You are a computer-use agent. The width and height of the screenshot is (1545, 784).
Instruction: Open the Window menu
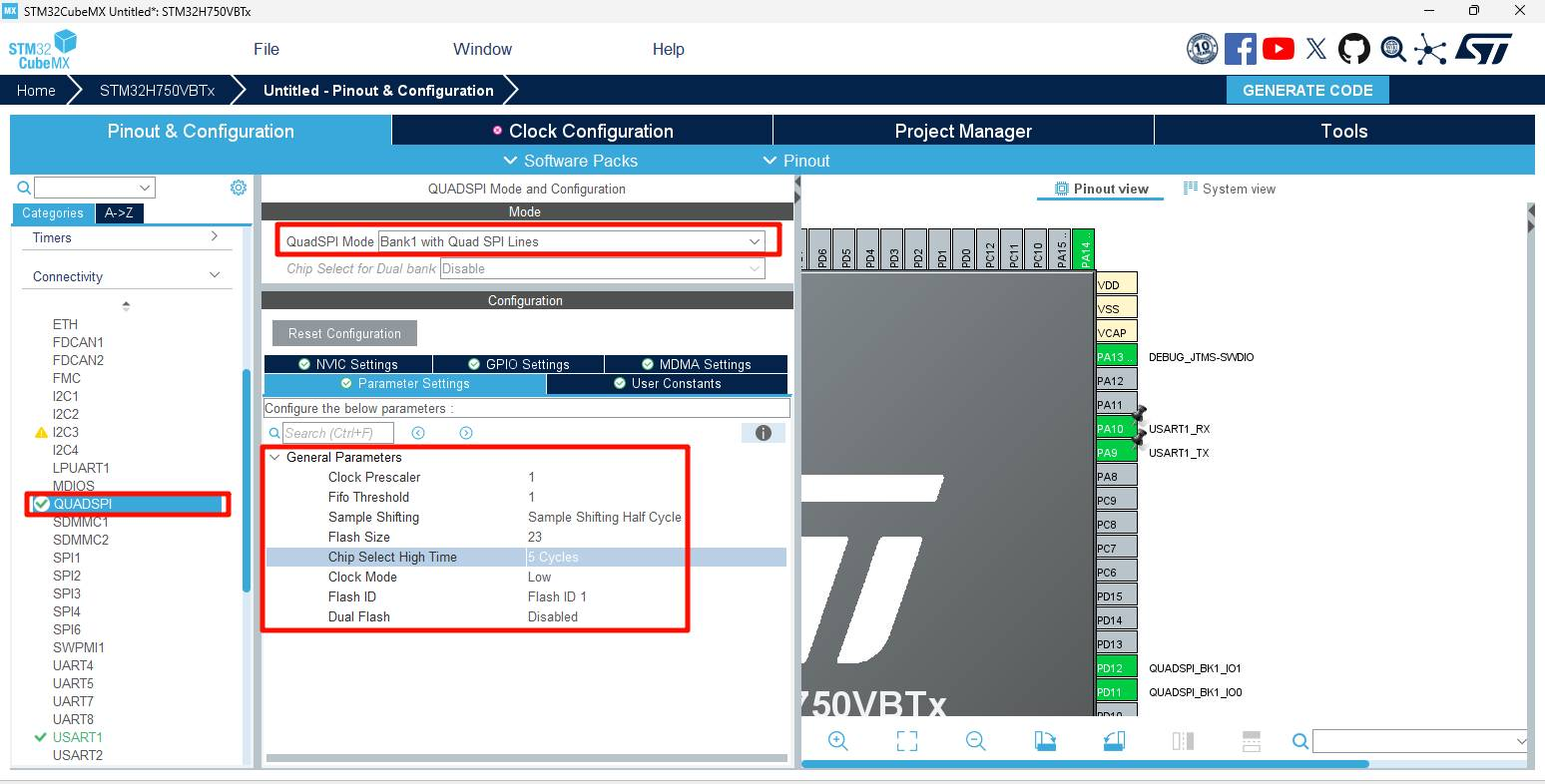coord(482,49)
